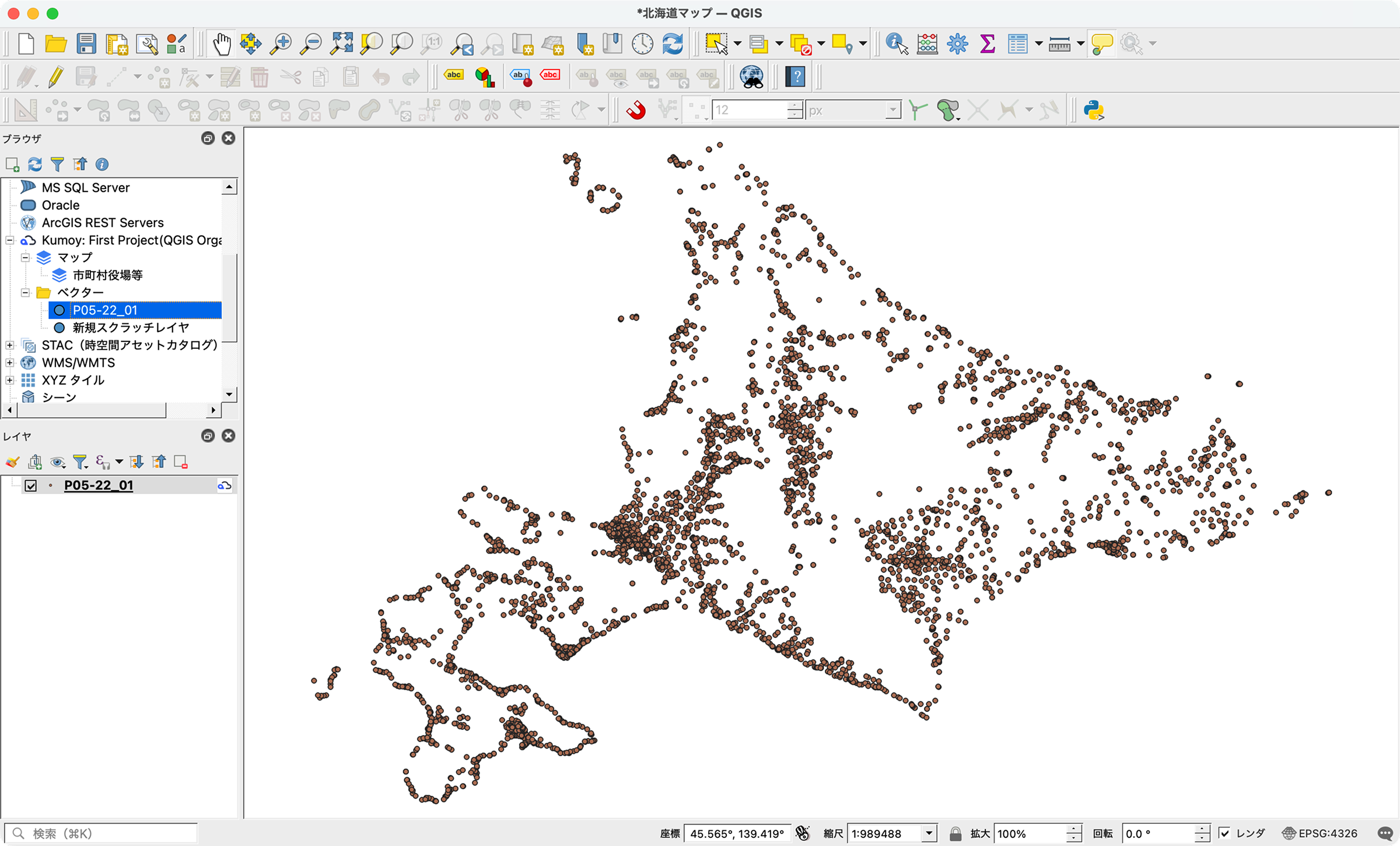Image resolution: width=1400 pixels, height=846 pixels.
Task: Click the Statistical Summary sigma icon
Action: (x=987, y=44)
